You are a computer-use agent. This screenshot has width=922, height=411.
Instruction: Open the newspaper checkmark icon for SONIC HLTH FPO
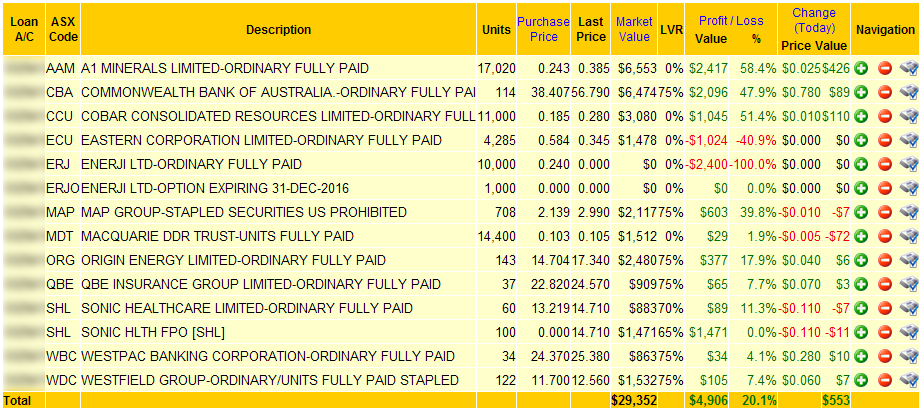coord(908,332)
